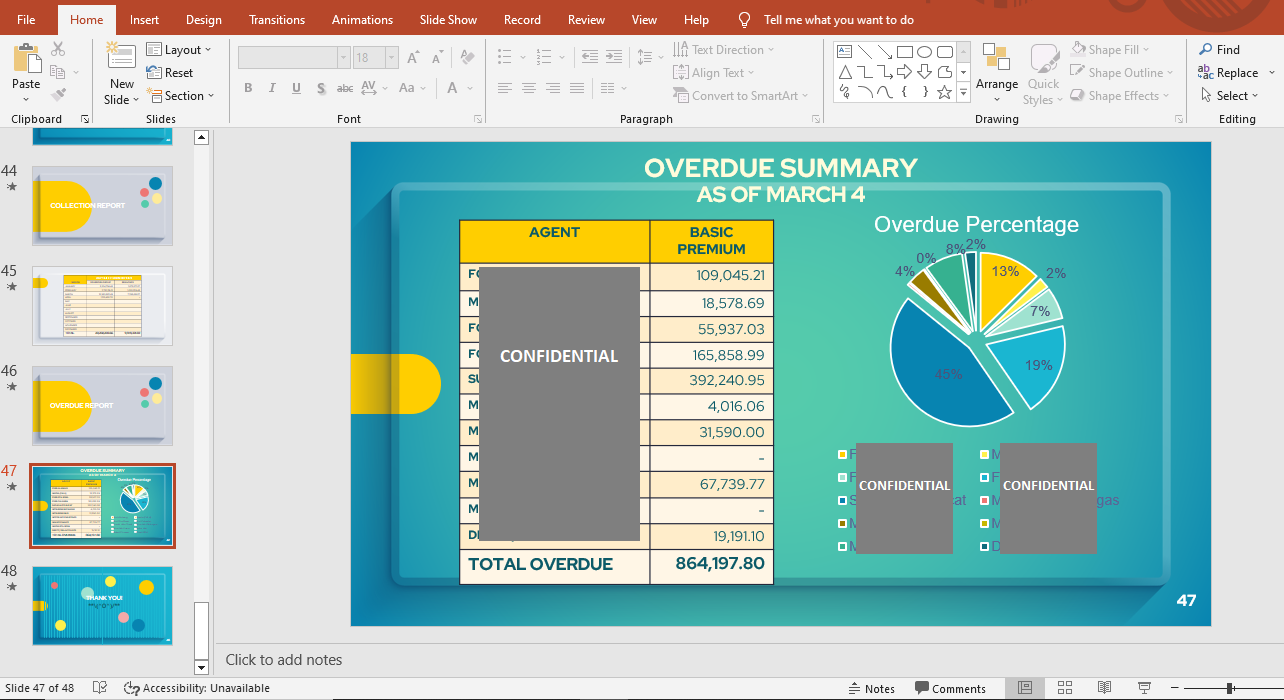Image resolution: width=1284 pixels, height=700 pixels.
Task: Switch to the Animations tab
Action: point(362,20)
